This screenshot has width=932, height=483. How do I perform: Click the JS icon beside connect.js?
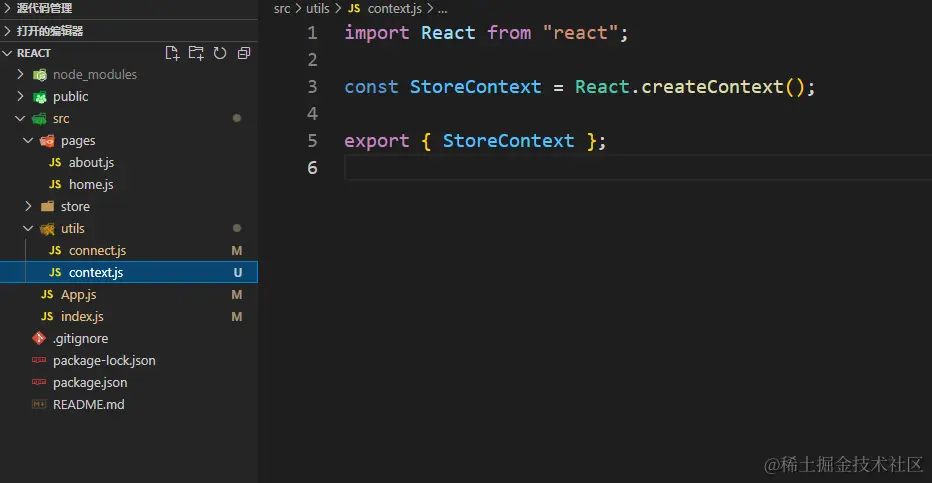55,250
